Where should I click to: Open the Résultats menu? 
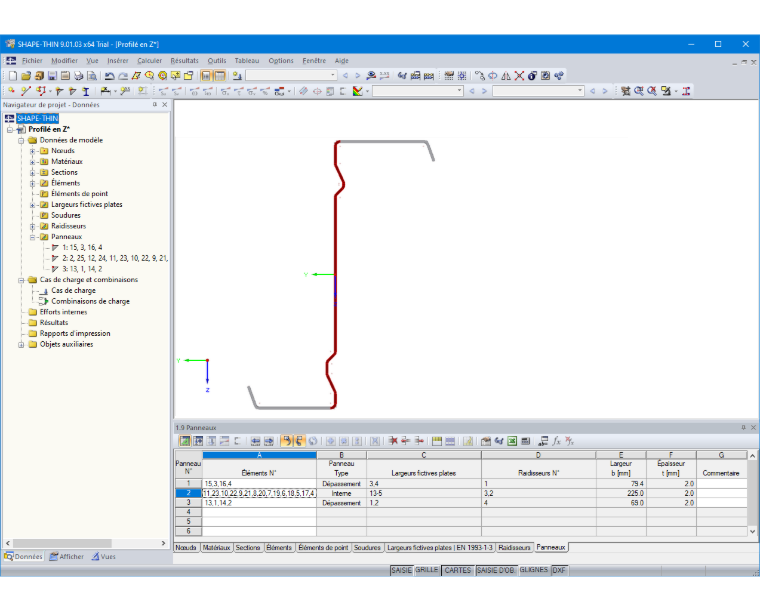tap(184, 61)
